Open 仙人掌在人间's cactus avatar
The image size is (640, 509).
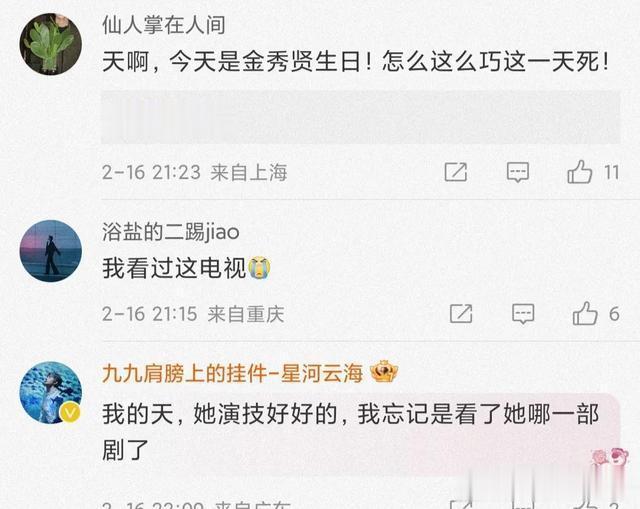[51, 44]
